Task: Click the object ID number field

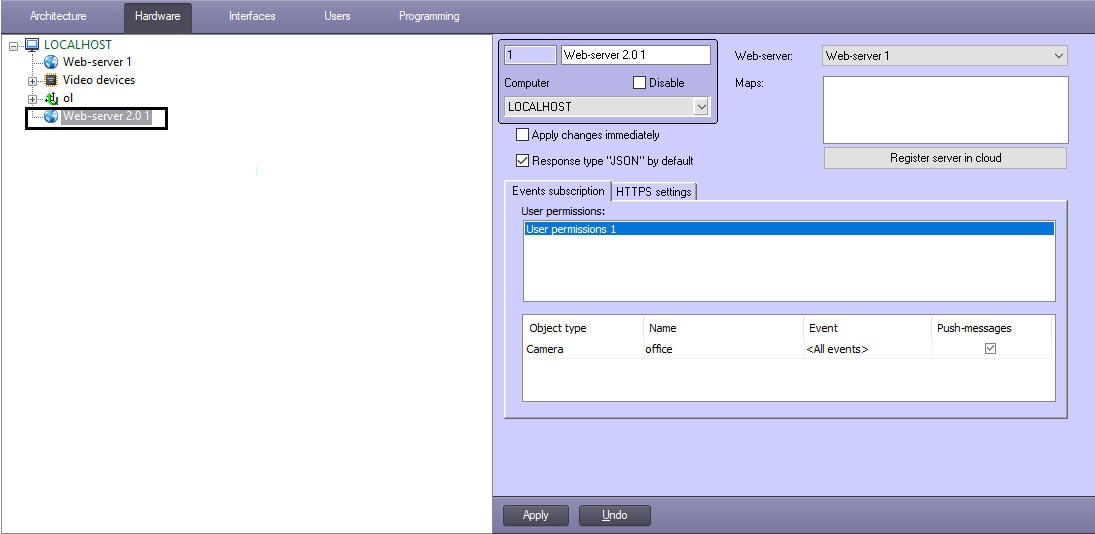Action: (531, 55)
